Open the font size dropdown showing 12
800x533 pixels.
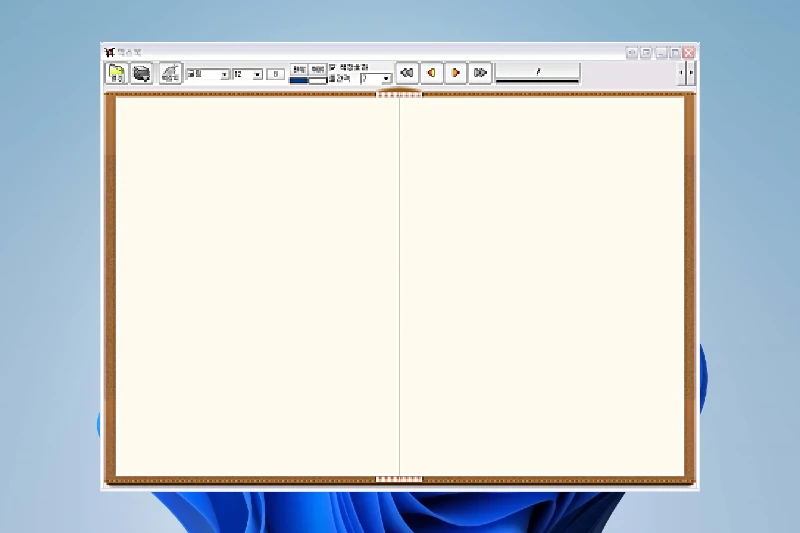tap(258, 74)
